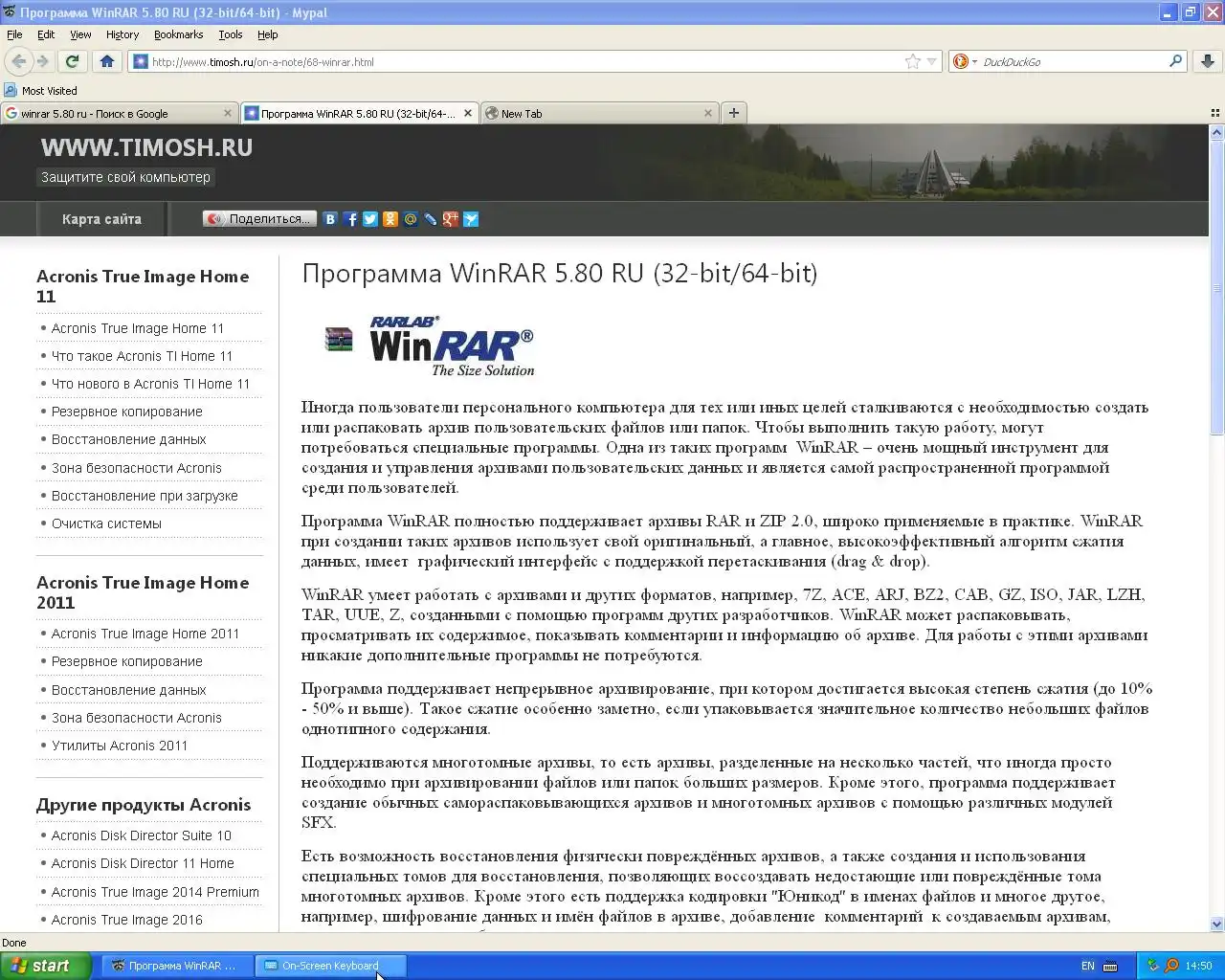This screenshot has height=980, width=1225.
Task: Share on Google Plus icon
Action: tap(451, 219)
